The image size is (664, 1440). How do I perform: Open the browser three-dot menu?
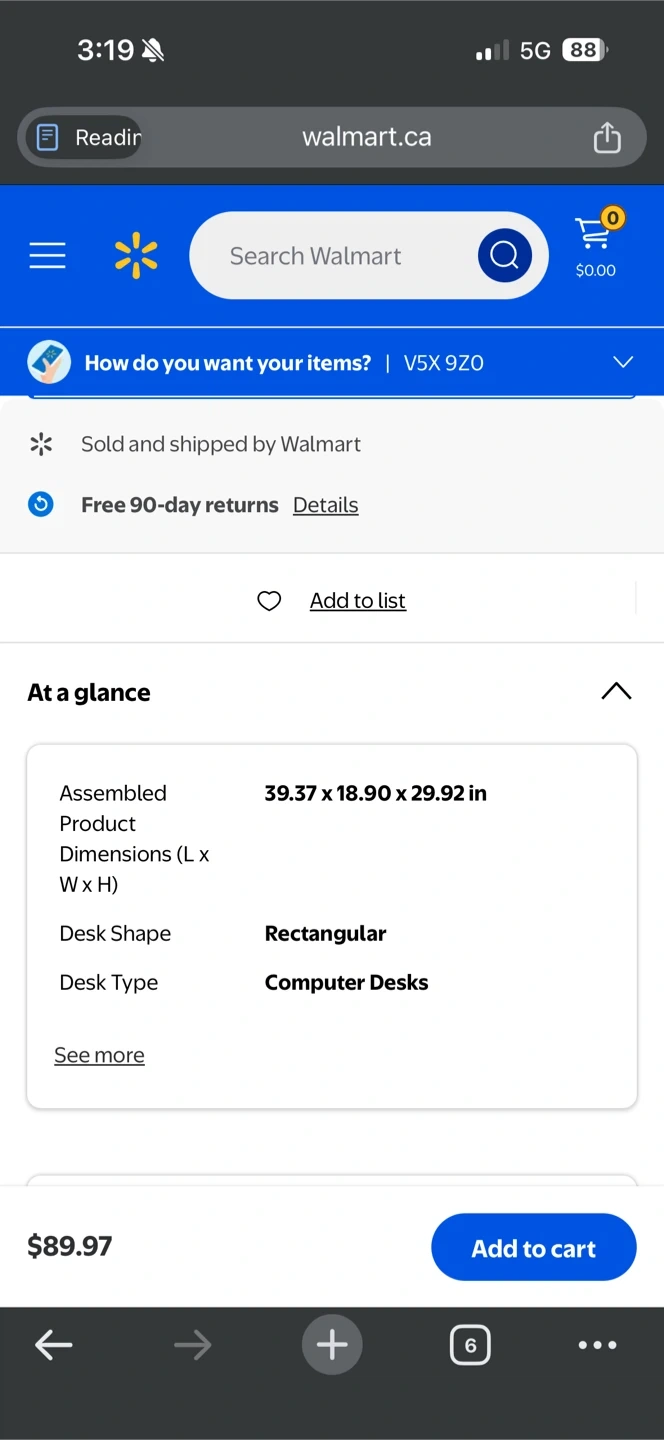click(x=597, y=1345)
